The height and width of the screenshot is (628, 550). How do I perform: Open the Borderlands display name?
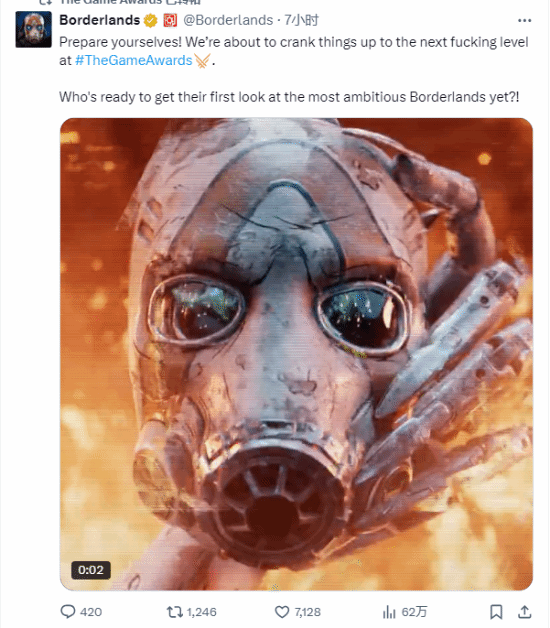pos(99,20)
